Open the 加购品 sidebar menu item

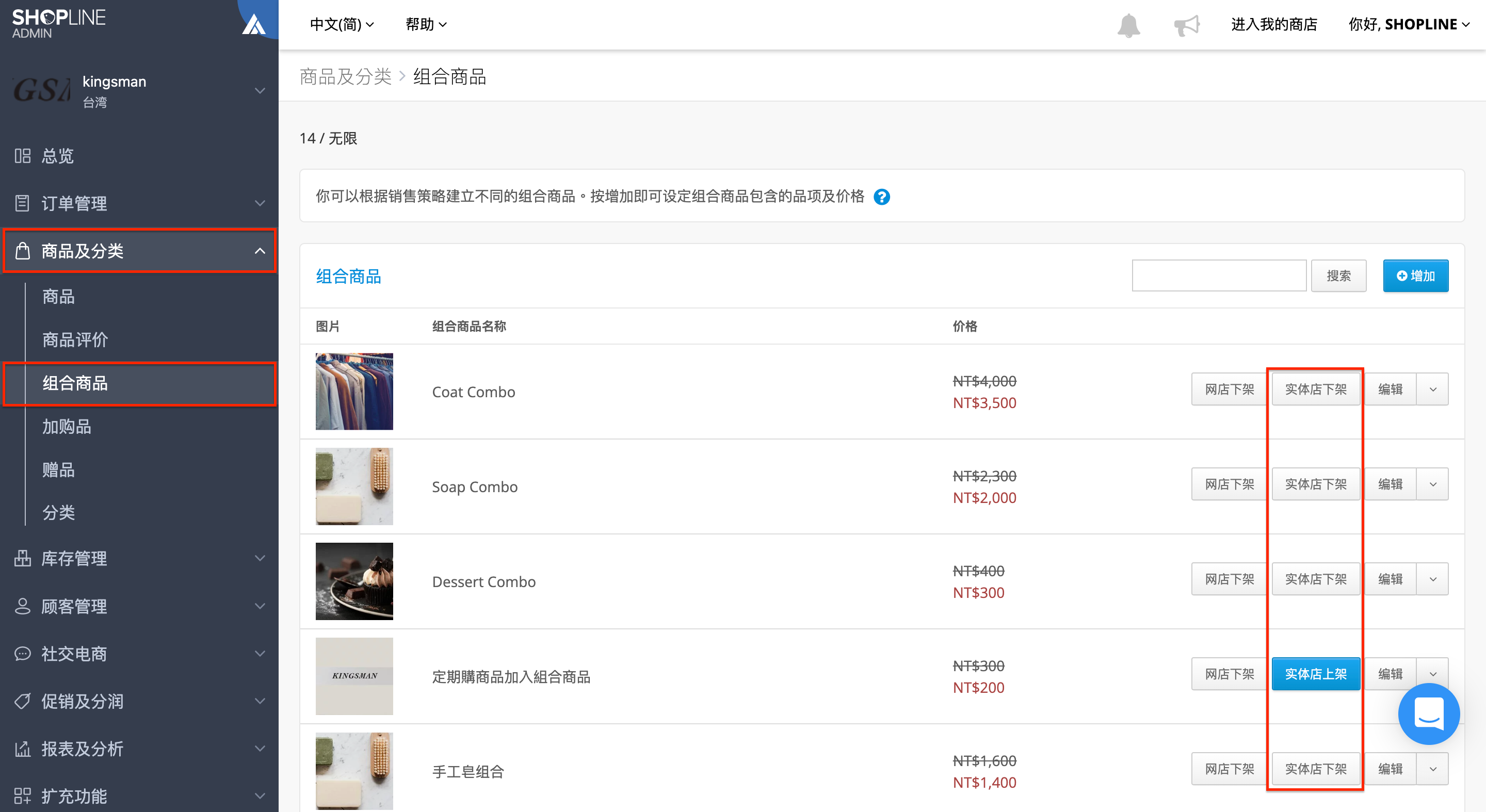point(67,427)
